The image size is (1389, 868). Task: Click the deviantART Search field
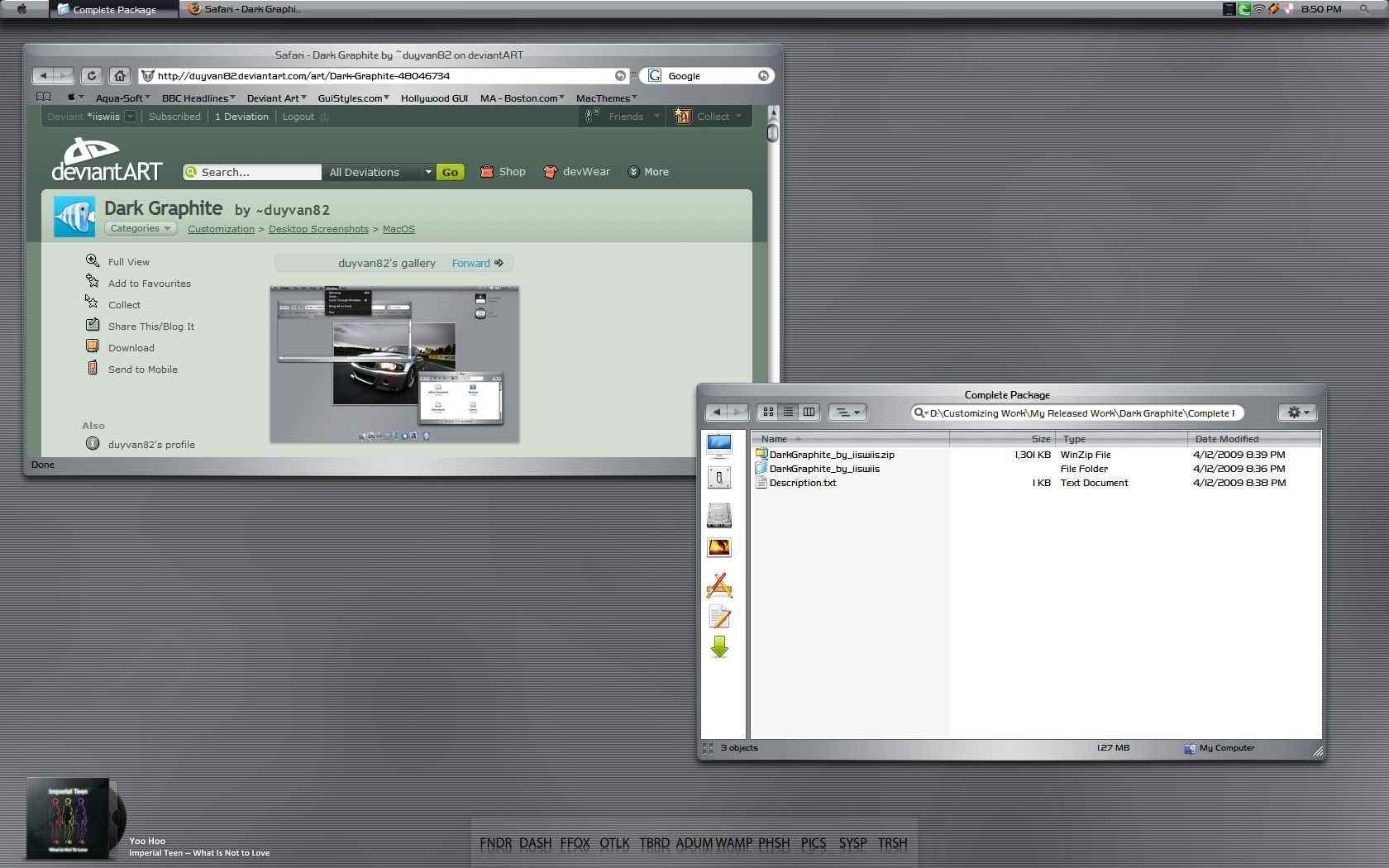252,172
